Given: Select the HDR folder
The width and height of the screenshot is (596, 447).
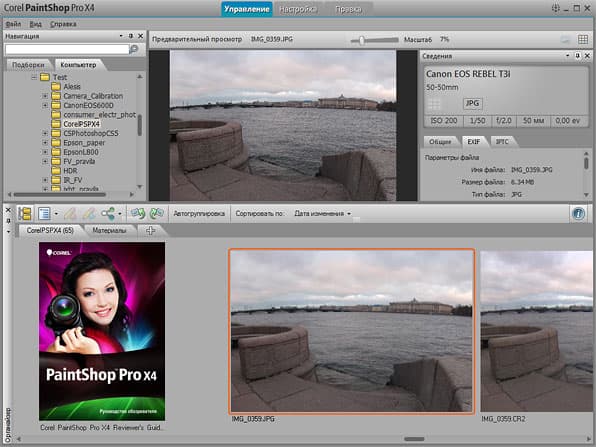Looking at the screenshot, I should coord(70,171).
